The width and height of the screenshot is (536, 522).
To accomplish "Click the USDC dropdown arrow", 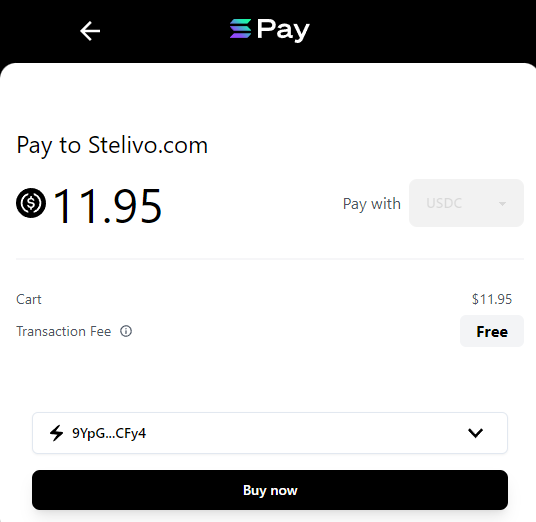I will [502, 203].
